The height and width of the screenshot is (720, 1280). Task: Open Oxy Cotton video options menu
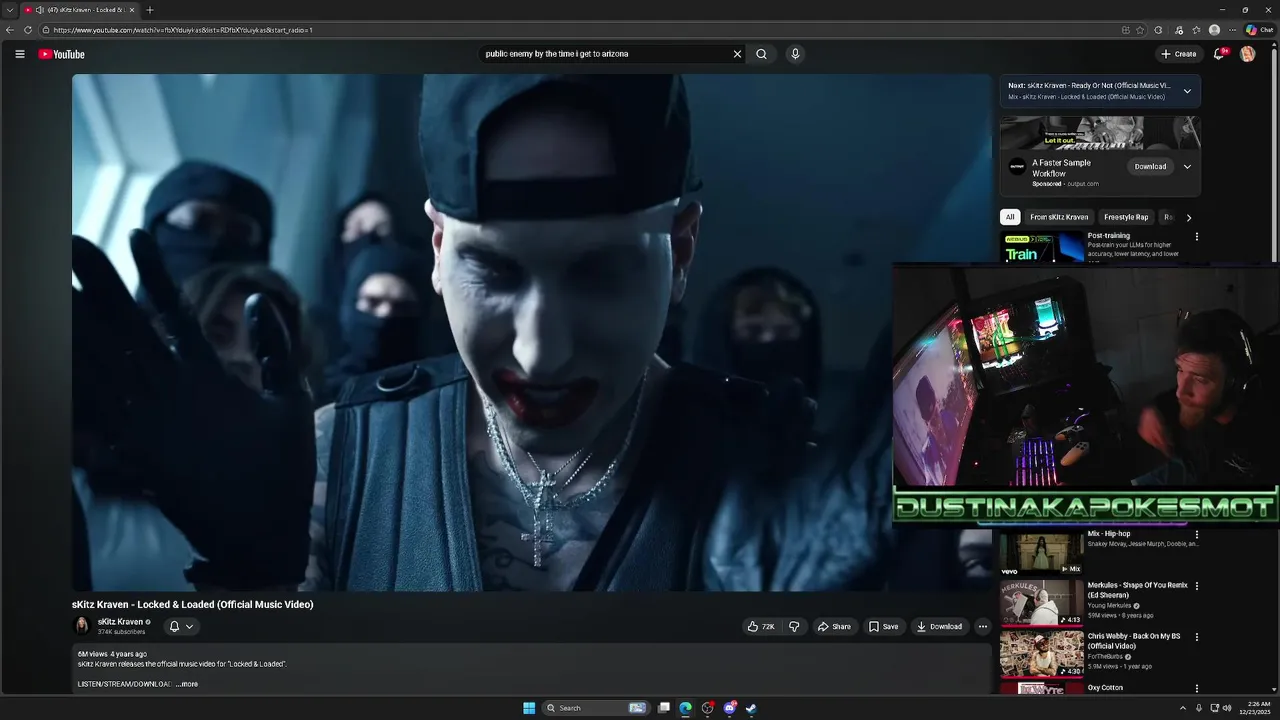[x=1197, y=689]
